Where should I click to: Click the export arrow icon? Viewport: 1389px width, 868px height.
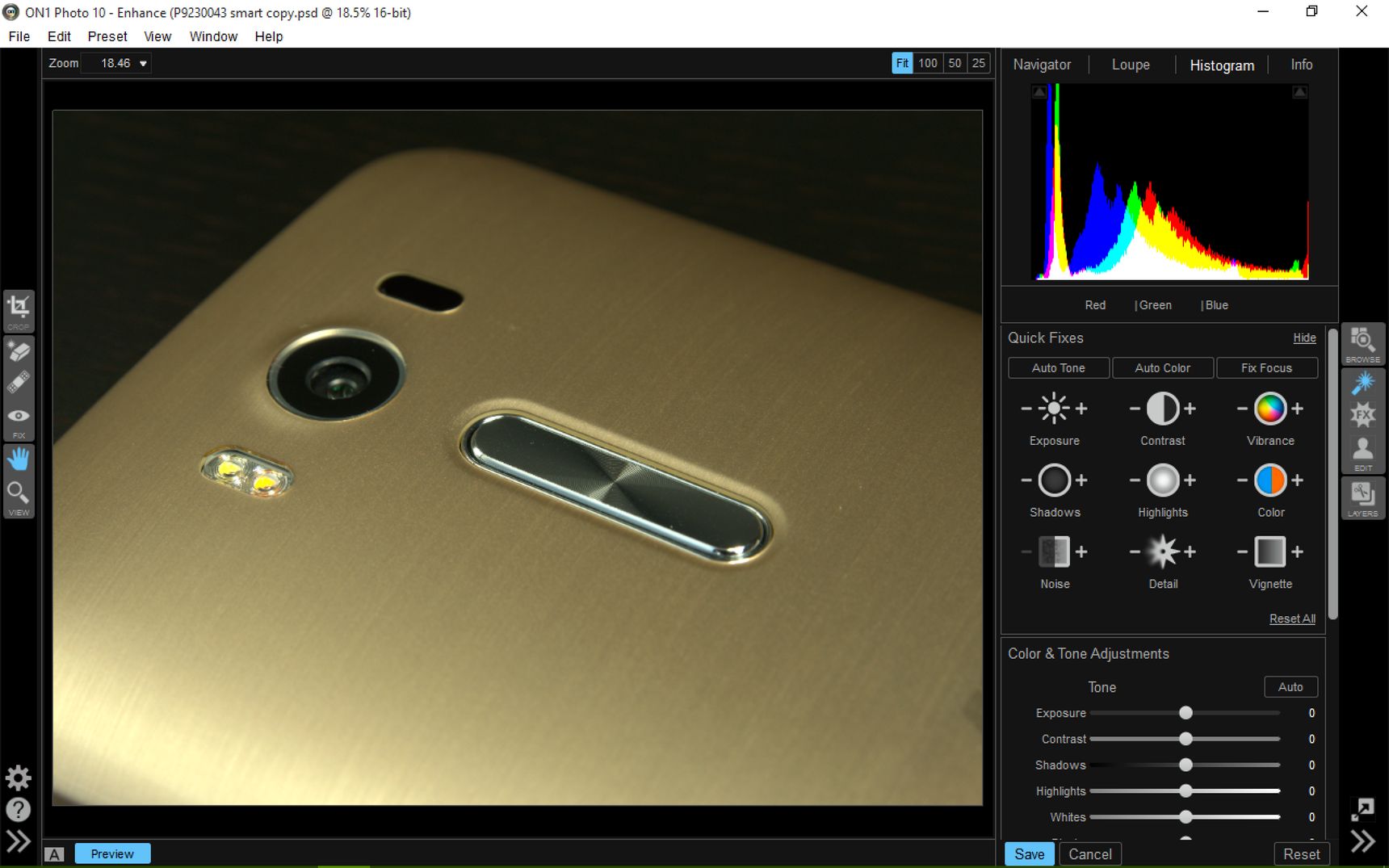click(x=1362, y=808)
